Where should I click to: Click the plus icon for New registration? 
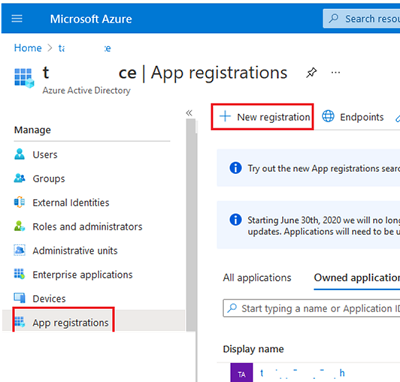225,116
